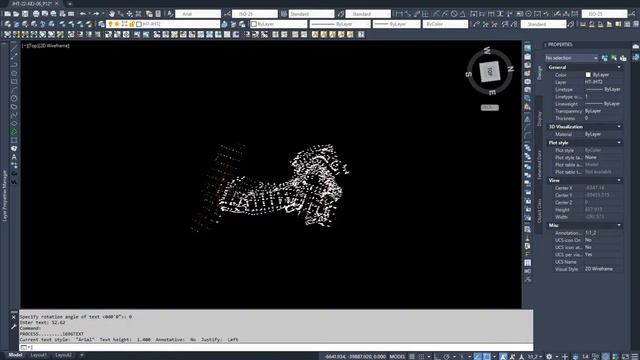The width and height of the screenshot is (640, 360).
Task: Open the ISO-25 dimension style dropdown
Action: point(255,14)
